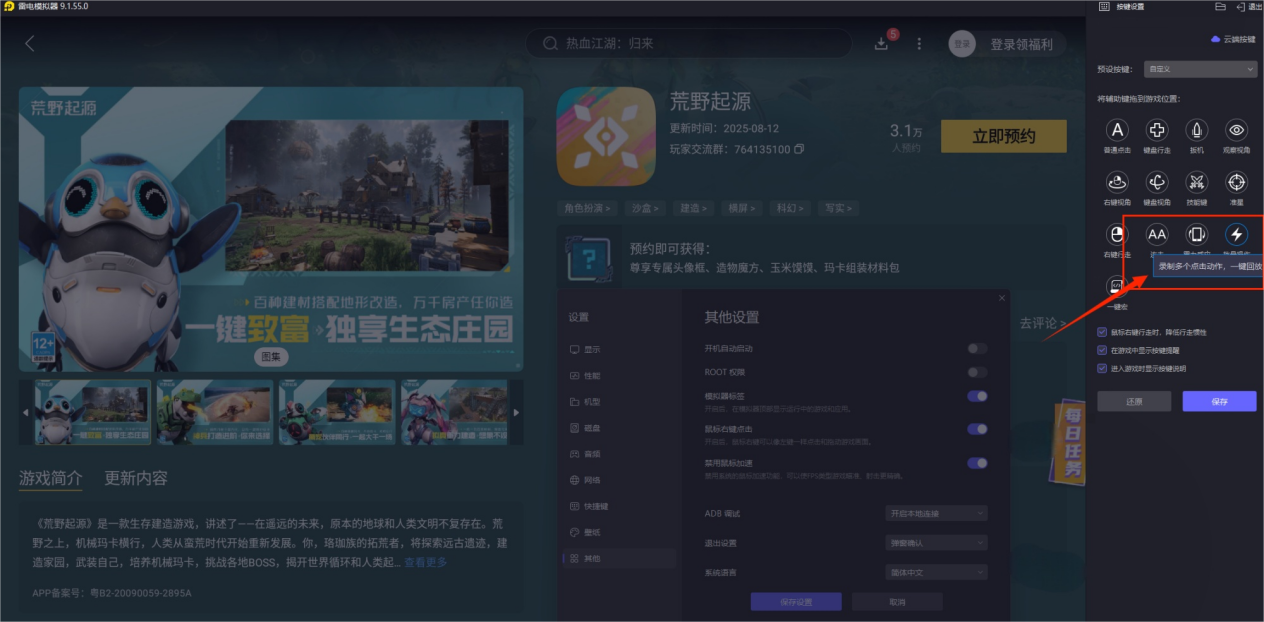The image size is (1264, 622).
Task: Click the 保存 button in key settings
Action: pyautogui.click(x=1219, y=401)
